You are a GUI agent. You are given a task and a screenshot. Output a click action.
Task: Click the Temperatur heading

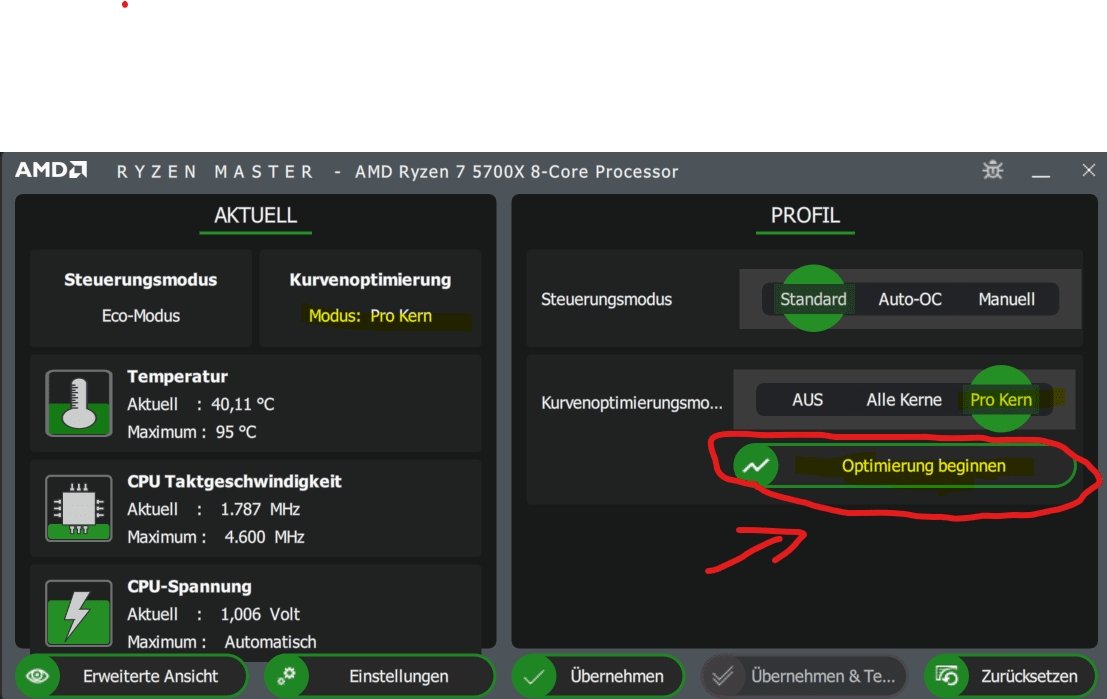click(177, 376)
